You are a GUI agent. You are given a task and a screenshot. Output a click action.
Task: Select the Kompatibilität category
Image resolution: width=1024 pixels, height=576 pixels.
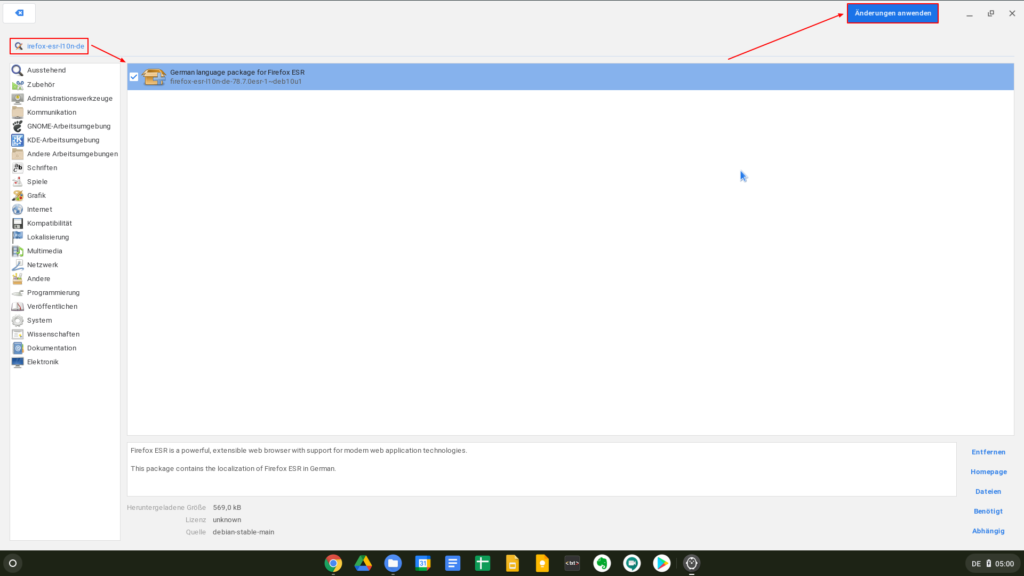[49, 223]
